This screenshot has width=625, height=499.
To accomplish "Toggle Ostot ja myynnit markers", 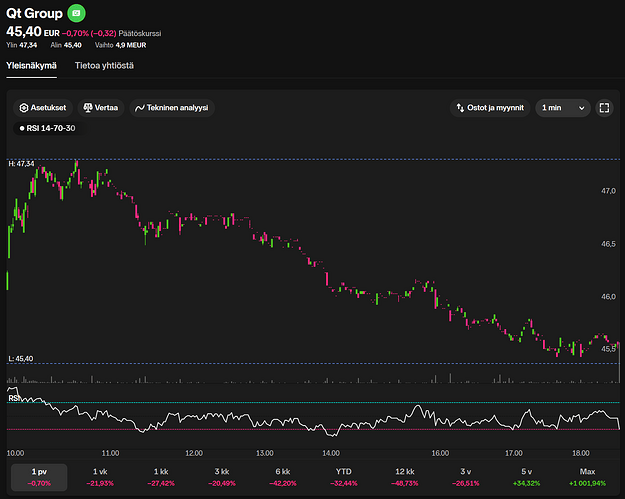I will [489, 107].
